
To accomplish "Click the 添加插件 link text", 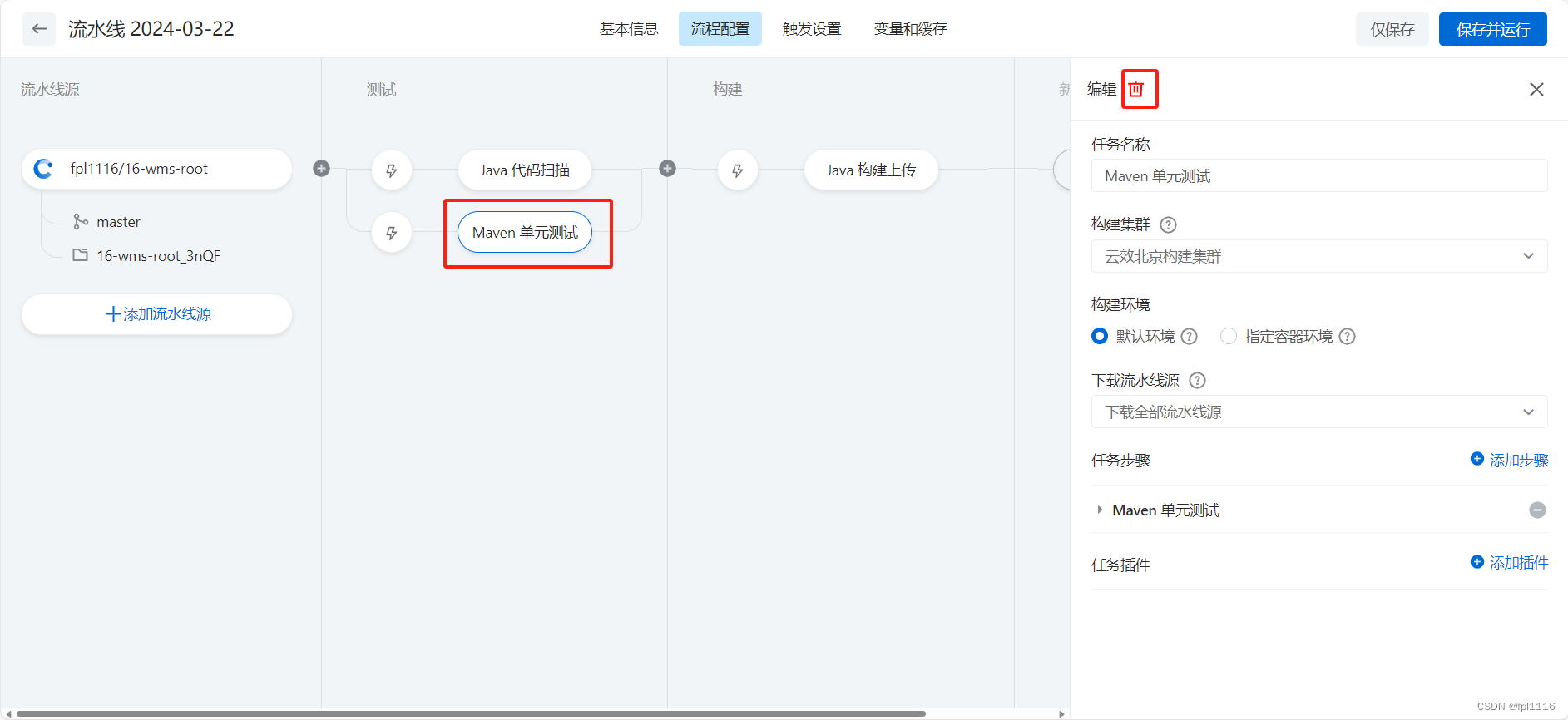I will [1519, 563].
